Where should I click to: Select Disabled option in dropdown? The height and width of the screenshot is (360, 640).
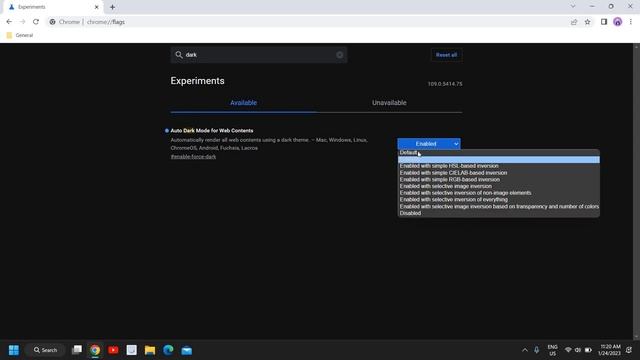[499, 213]
